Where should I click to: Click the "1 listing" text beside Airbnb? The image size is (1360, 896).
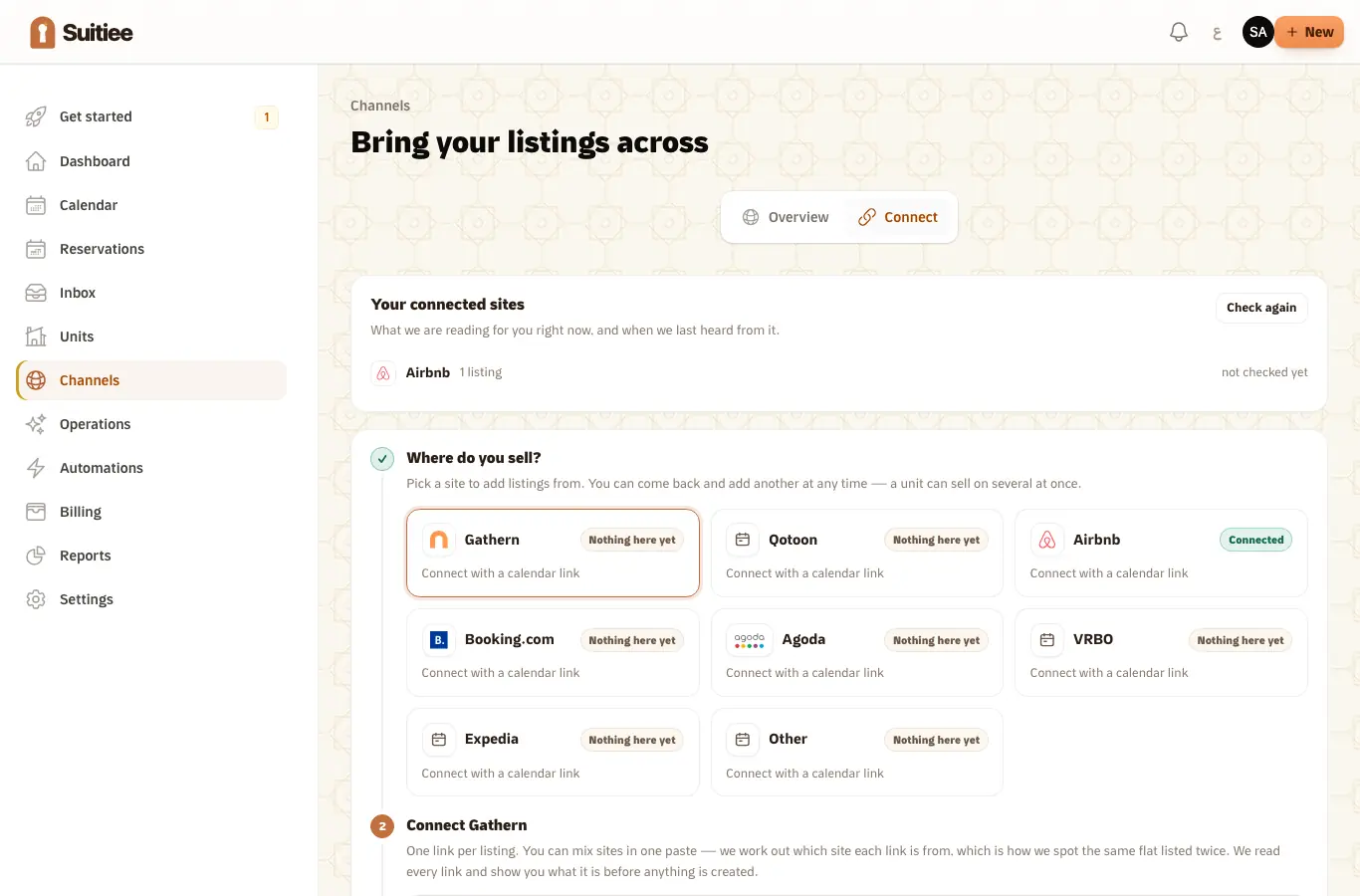click(x=481, y=372)
